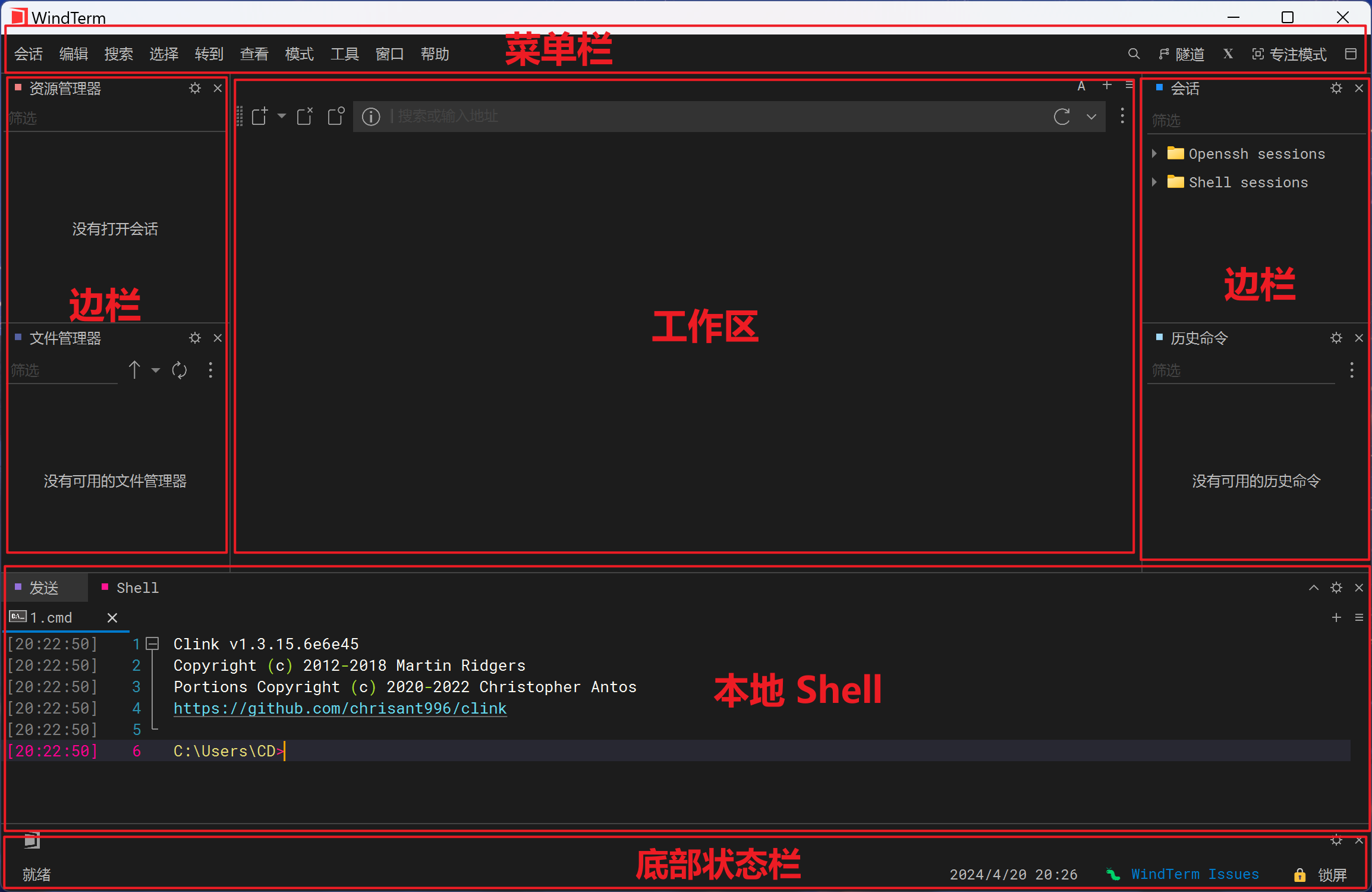Screen dimensions: 1372x892
Task: Click the reload icon in address bar
Action: (1062, 117)
